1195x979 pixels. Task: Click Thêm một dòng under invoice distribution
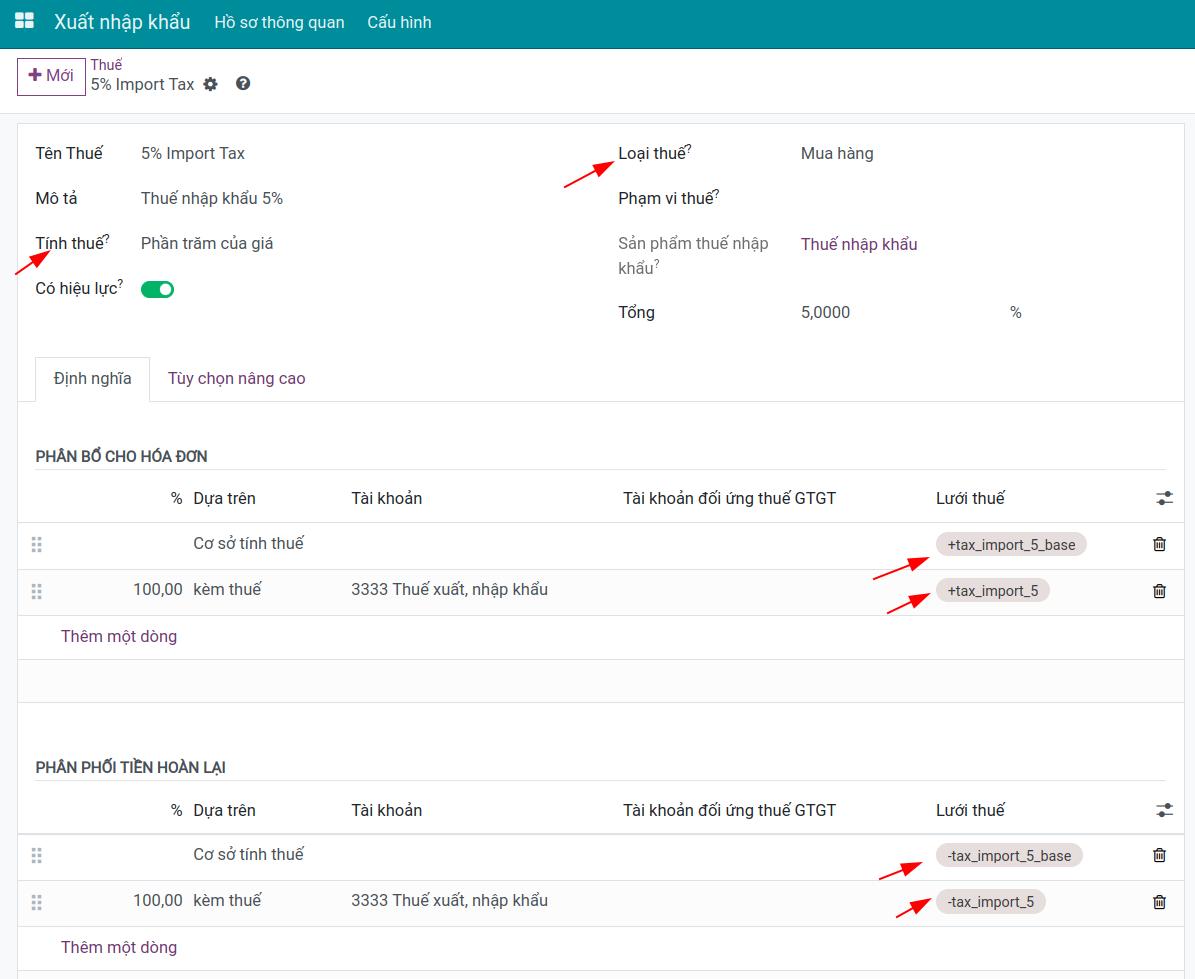pyautogui.click(x=119, y=637)
